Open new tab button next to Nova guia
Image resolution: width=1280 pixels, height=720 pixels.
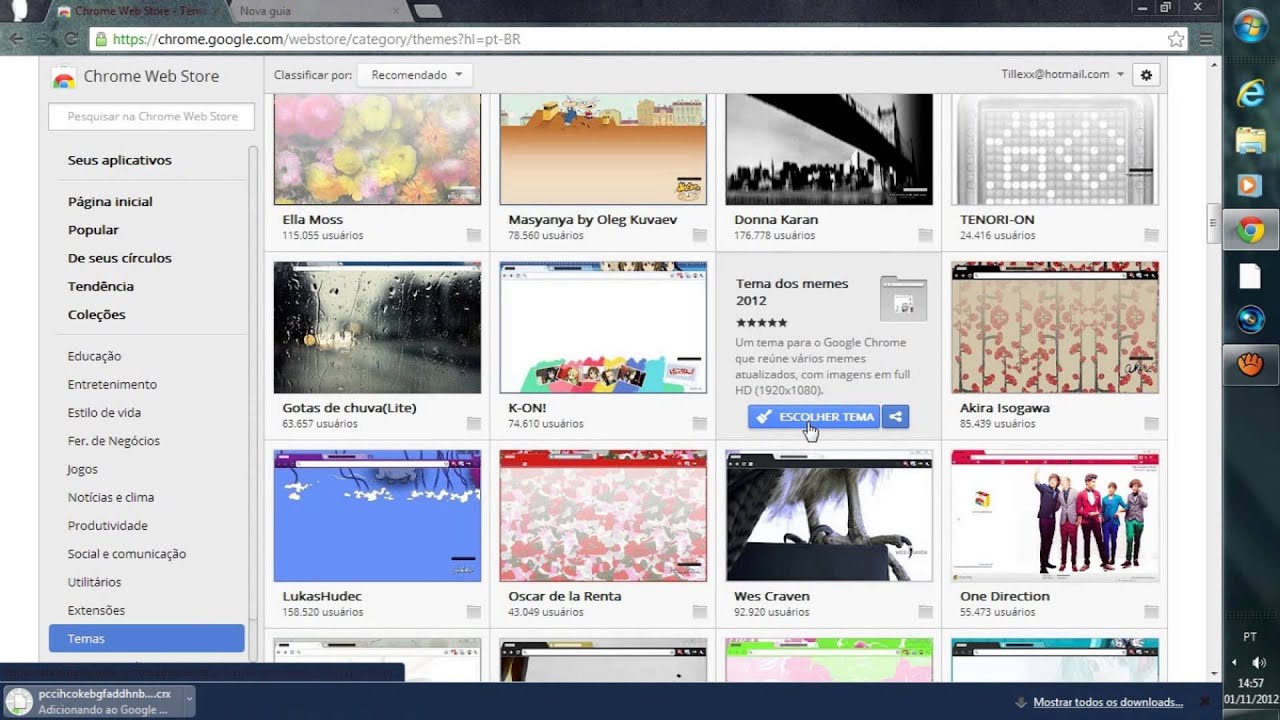click(427, 12)
